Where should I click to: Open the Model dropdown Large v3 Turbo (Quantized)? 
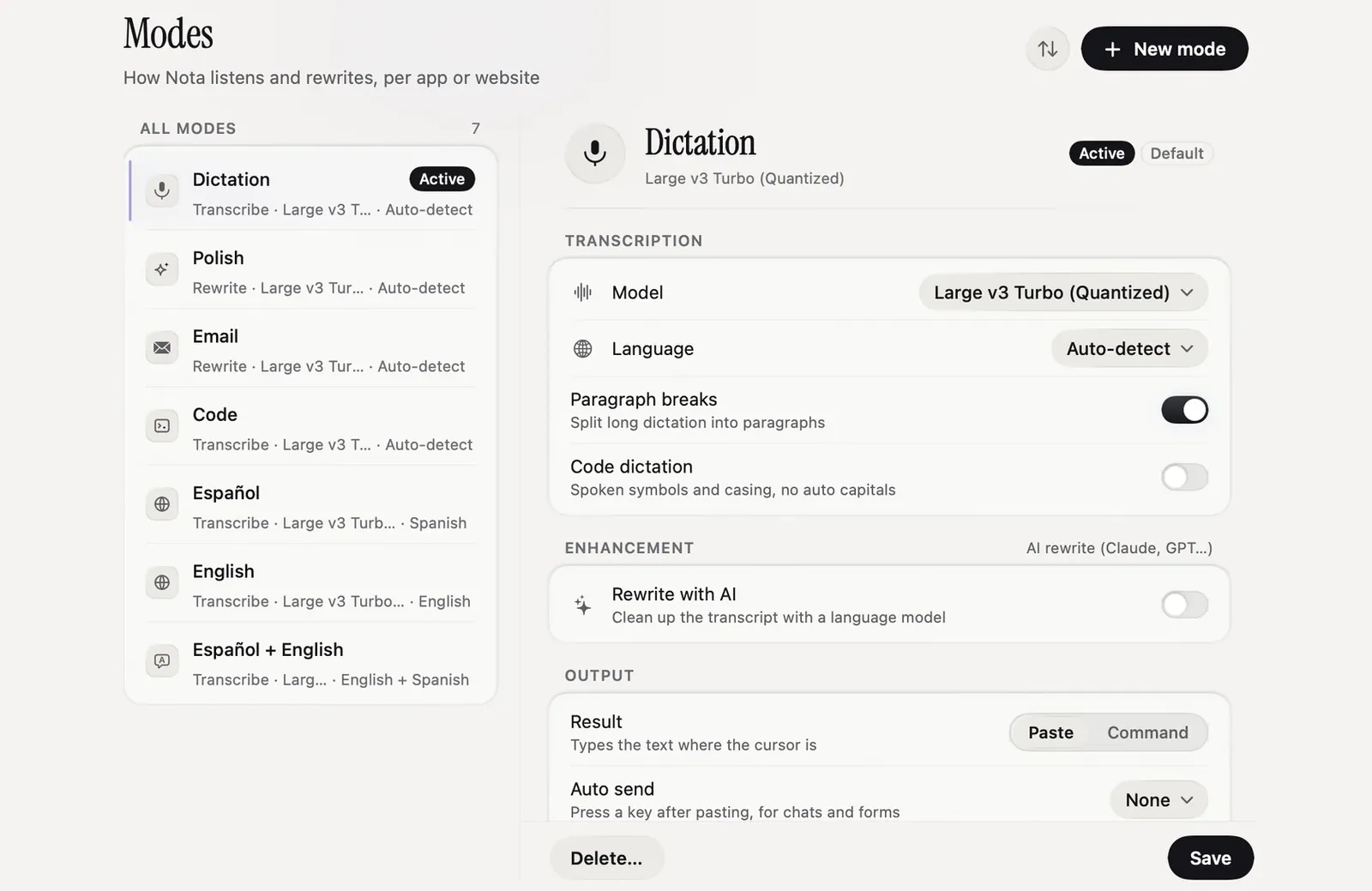coord(1063,292)
